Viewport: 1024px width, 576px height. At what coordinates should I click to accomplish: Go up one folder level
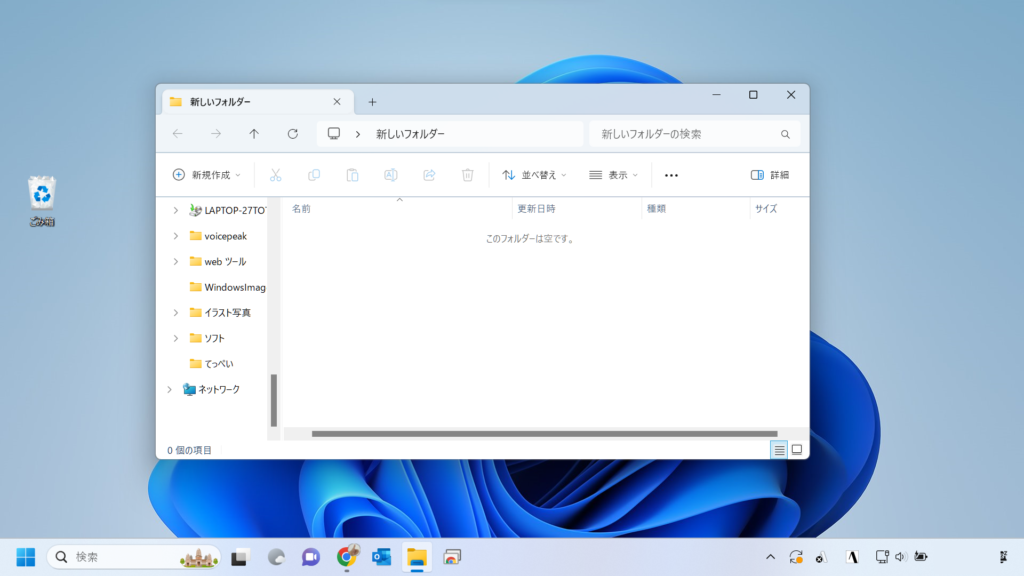pos(254,134)
